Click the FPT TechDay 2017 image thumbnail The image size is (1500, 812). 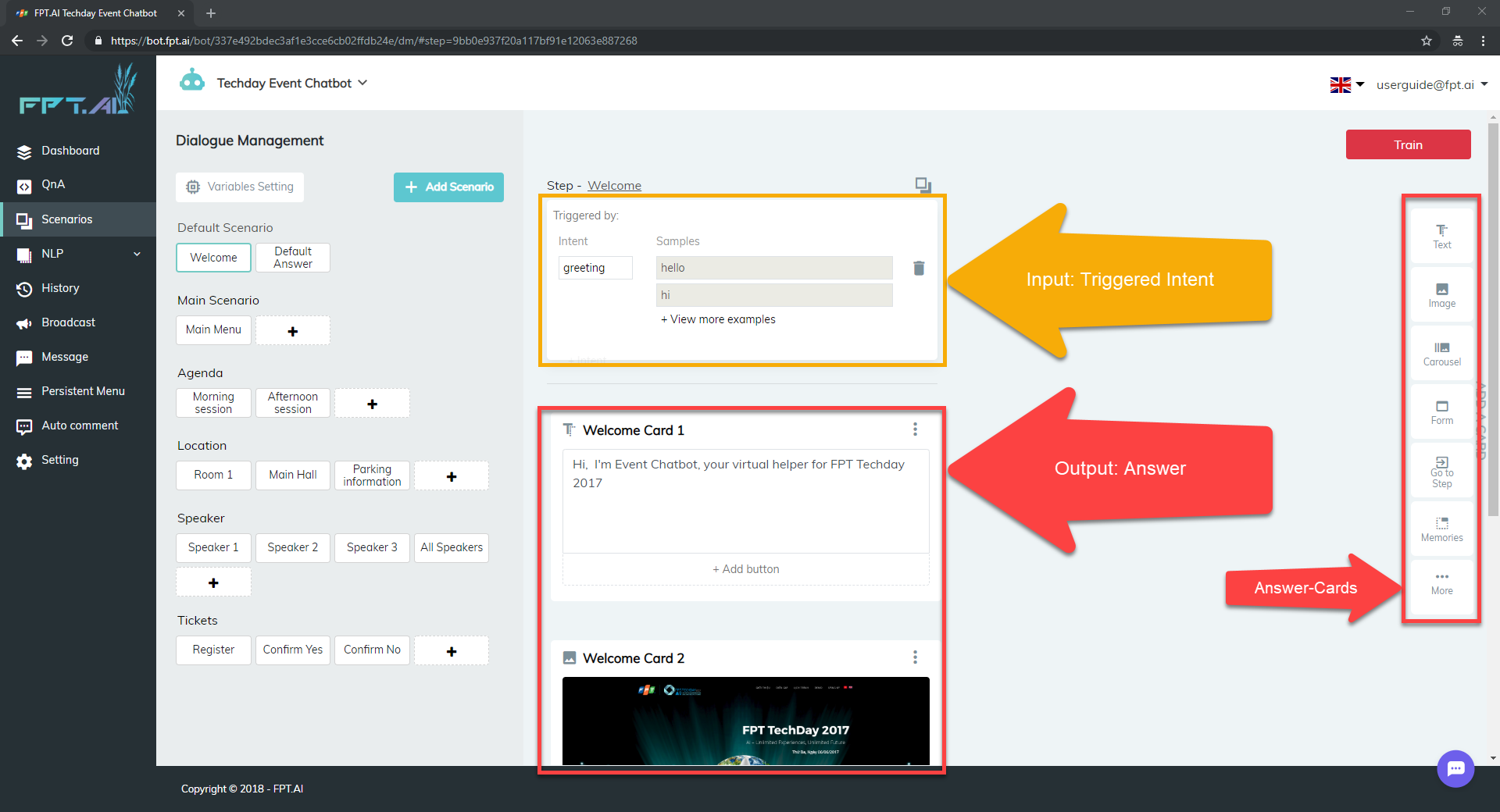(x=746, y=721)
